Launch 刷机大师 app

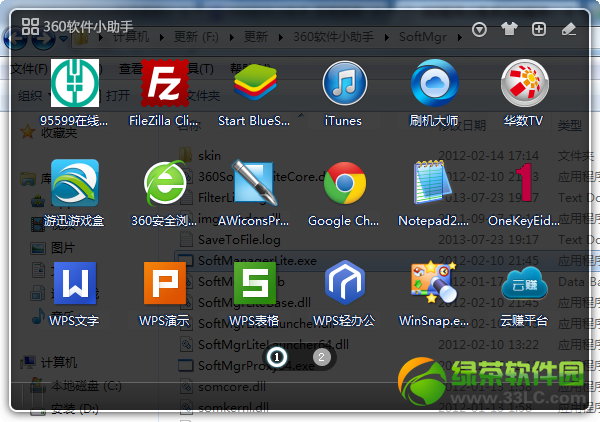click(x=435, y=83)
